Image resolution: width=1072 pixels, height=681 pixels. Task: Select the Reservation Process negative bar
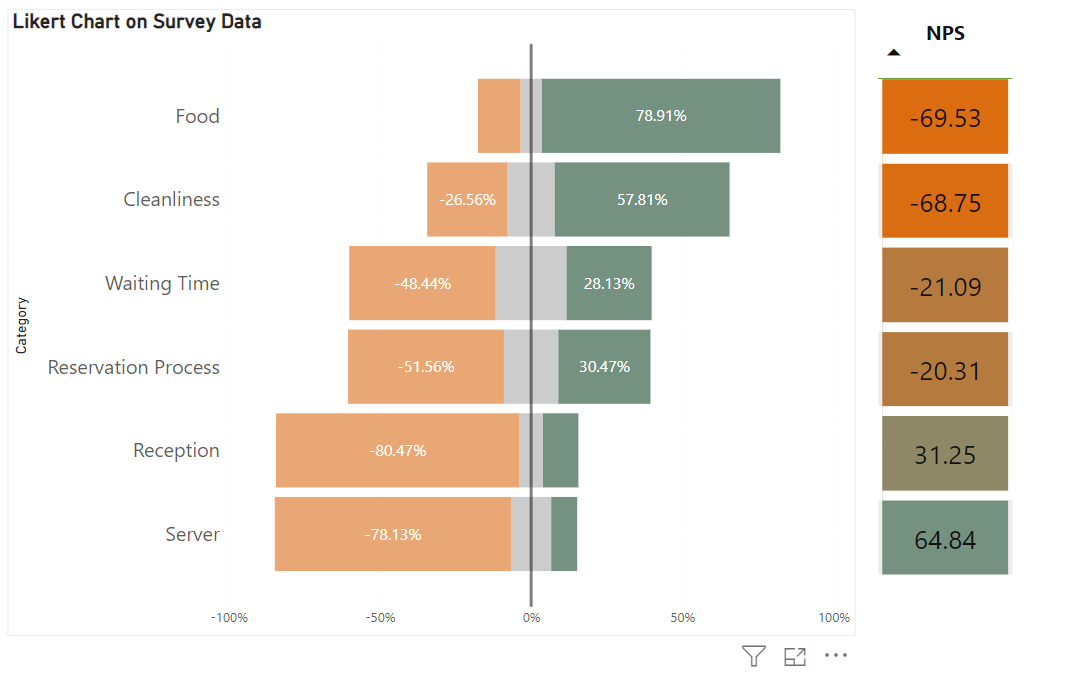click(425, 367)
